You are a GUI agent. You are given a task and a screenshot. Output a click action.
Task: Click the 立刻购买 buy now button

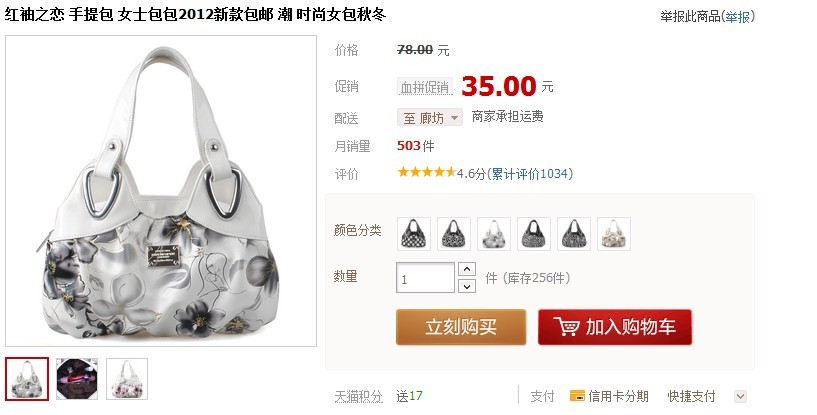(x=461, y=327)
